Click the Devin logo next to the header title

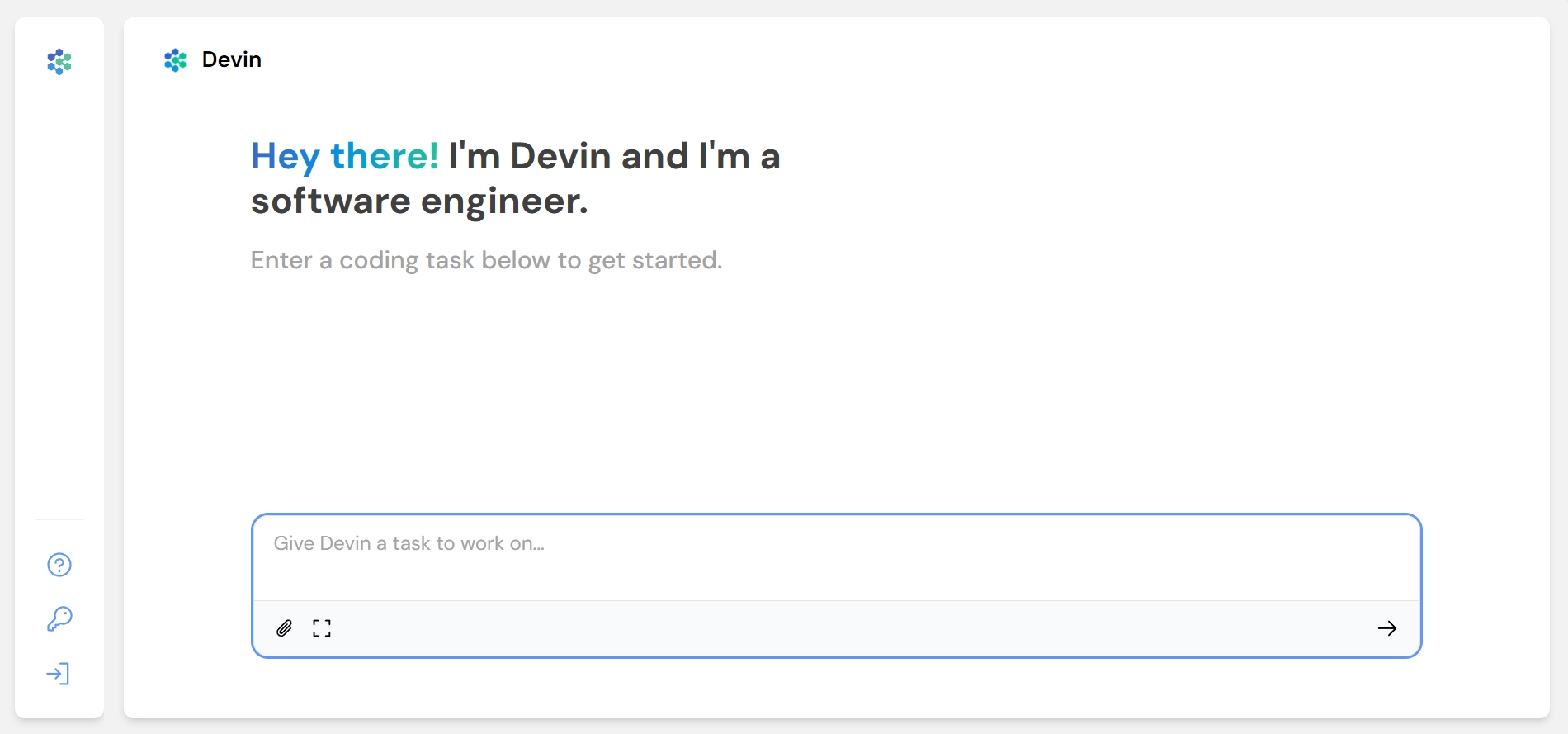pyautogui.click(x=175, y=59)
